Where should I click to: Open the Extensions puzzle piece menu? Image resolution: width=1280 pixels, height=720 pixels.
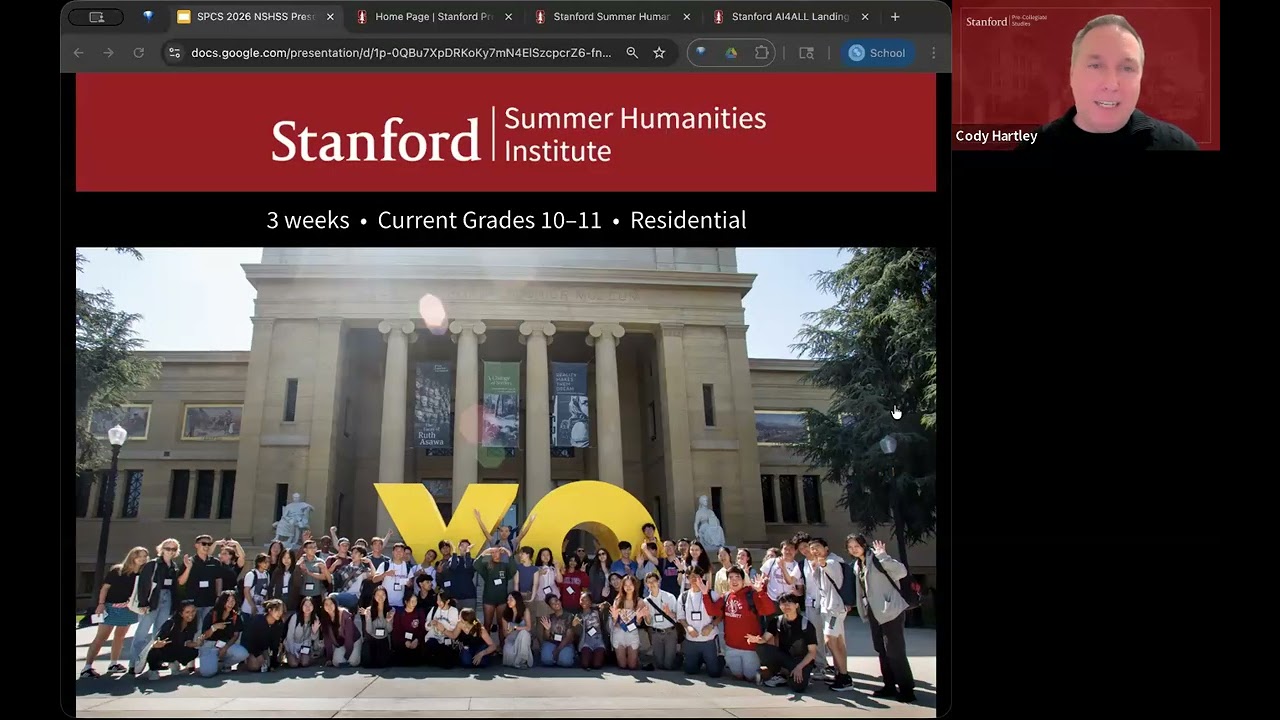point(762,53)
